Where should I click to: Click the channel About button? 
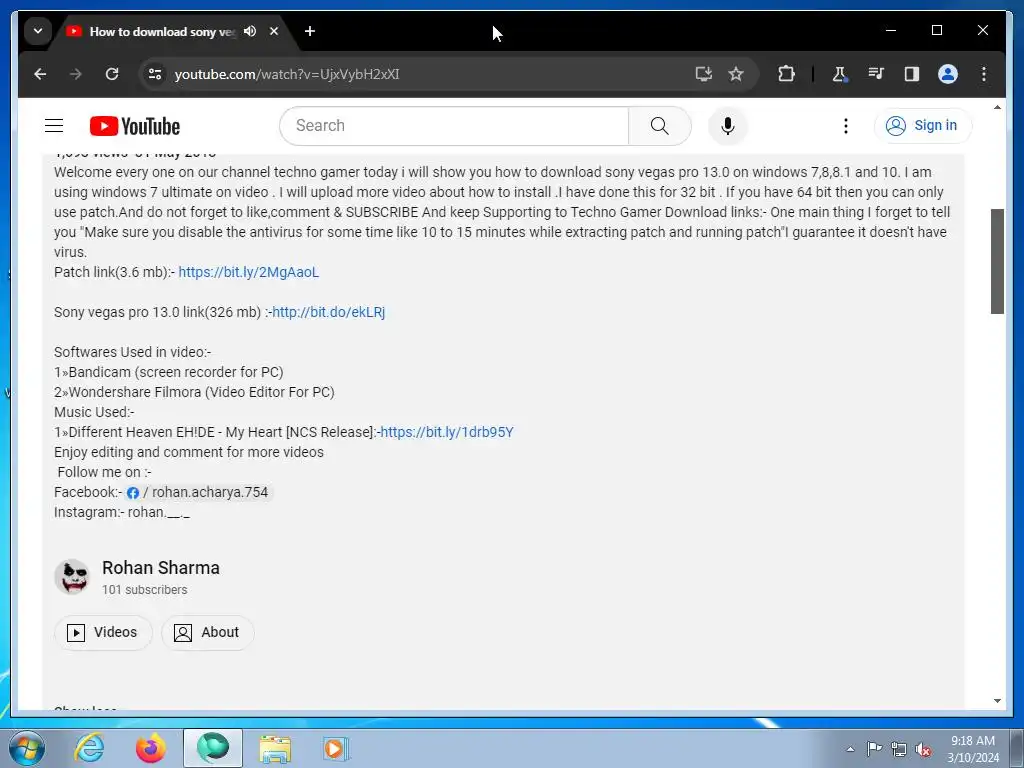tap(208, 632)
